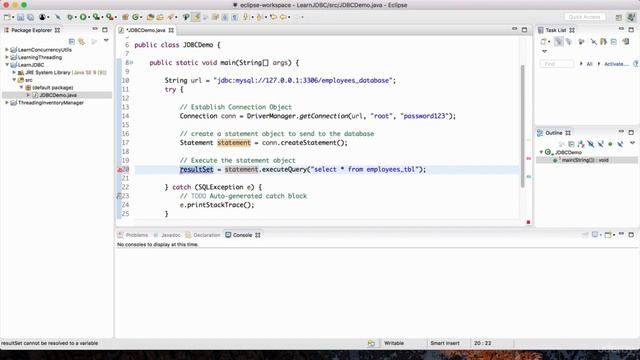Image resolution: width=640 pixels, height=360 pixels.
Task: Collapse the (default package) node
Action: click(x=21, y=87)
